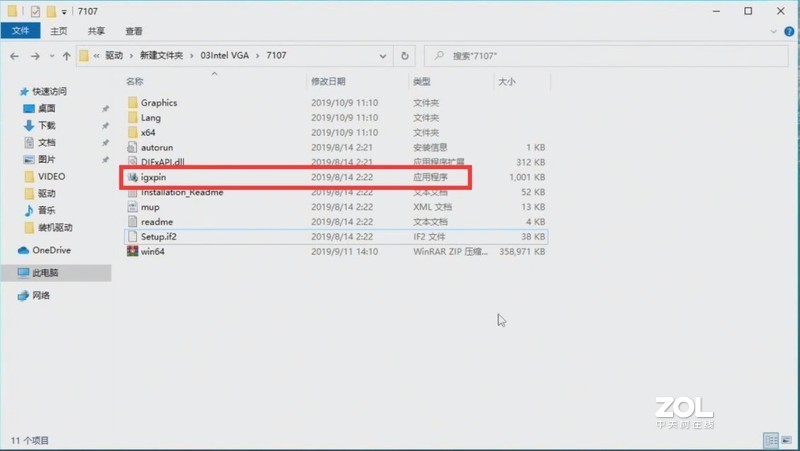Minimize the 7107 Explorer window
This screenshot has width=800, height=451.
click(x=716, y=11)
